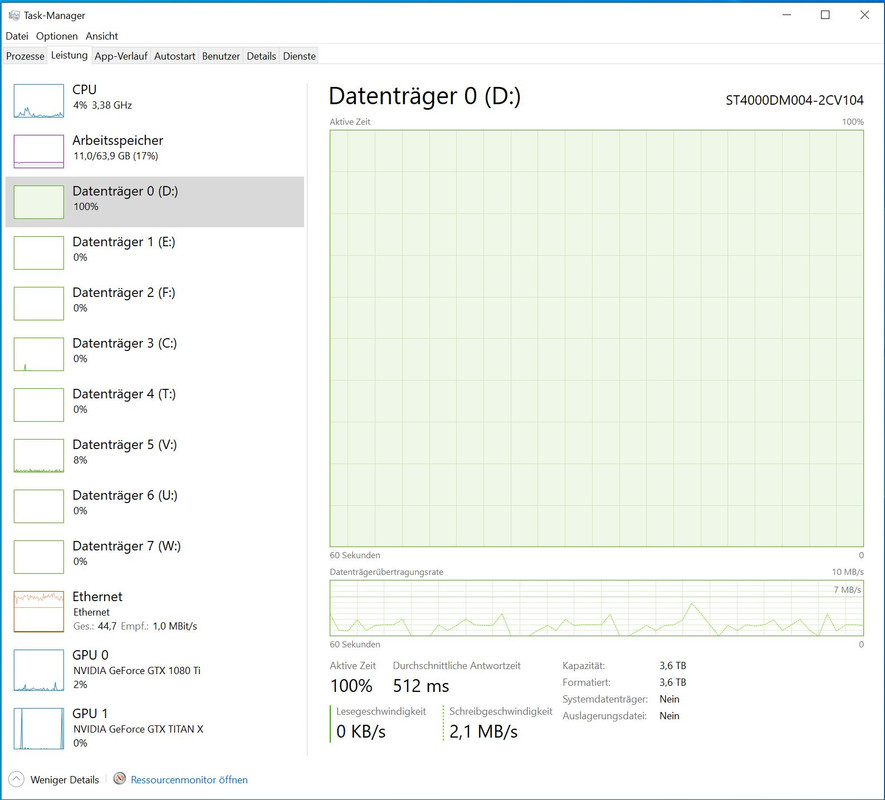Select Datenträger 0 (D:) thumbnail
885x800 pixels.
pyautogui.click(x=39, y=202)
